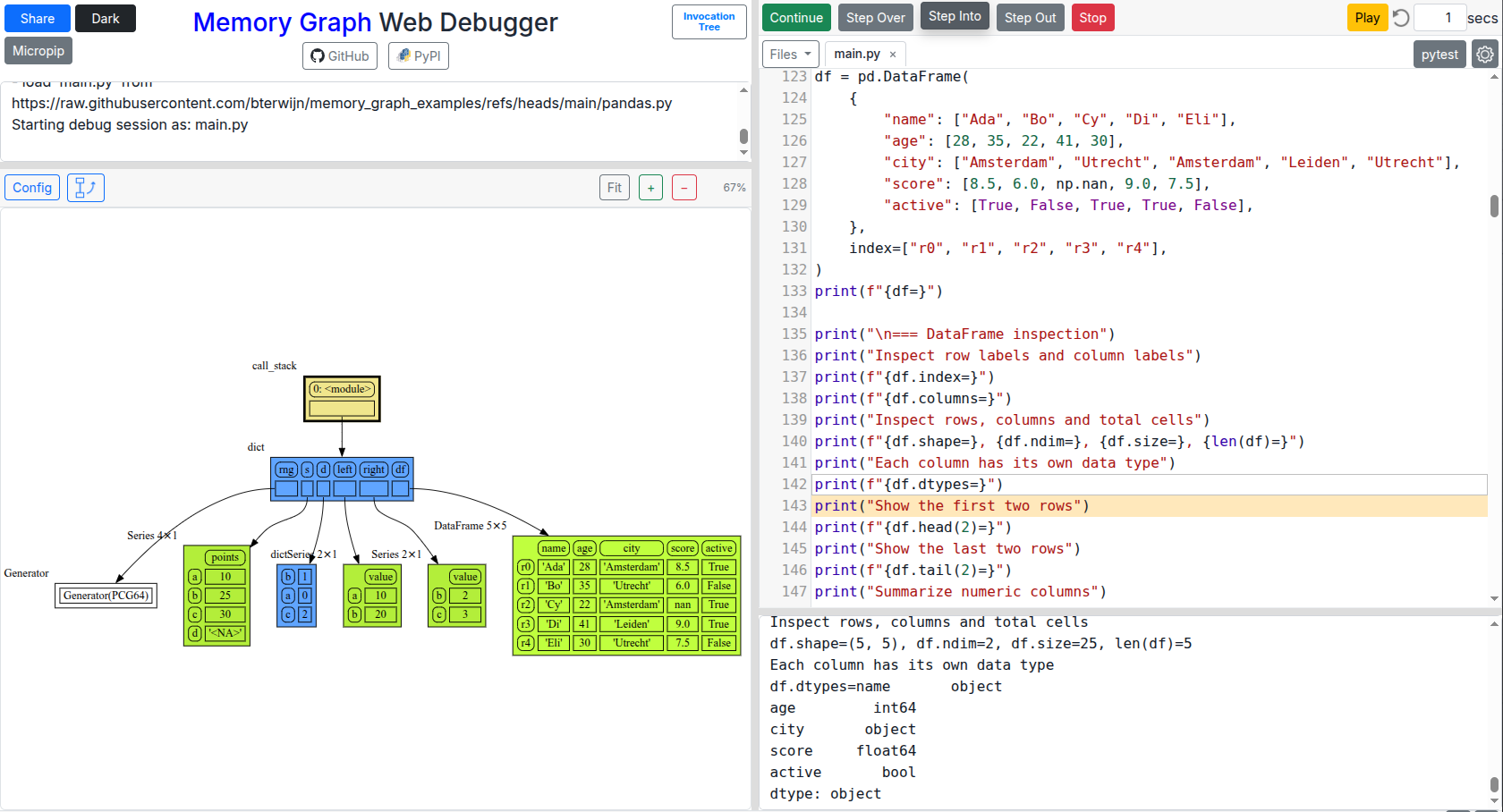Stop the debug session
1503x812 pixels.
click(1092, 18)
